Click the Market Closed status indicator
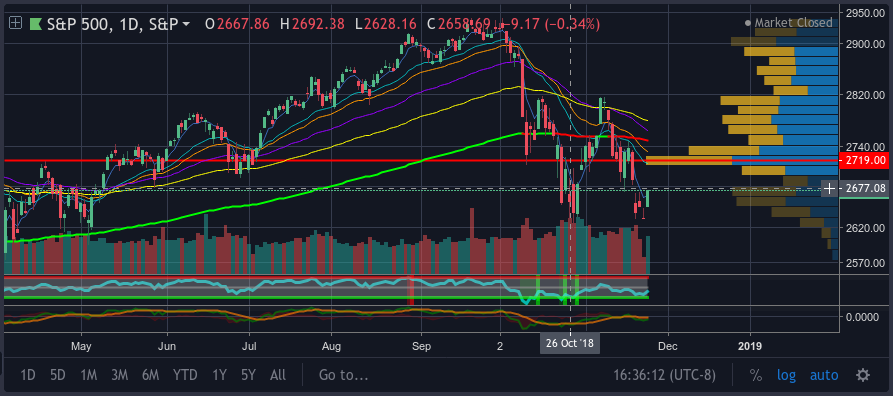Image resolution: width=893 pixels, height=396 pixels. coord(788,23)
